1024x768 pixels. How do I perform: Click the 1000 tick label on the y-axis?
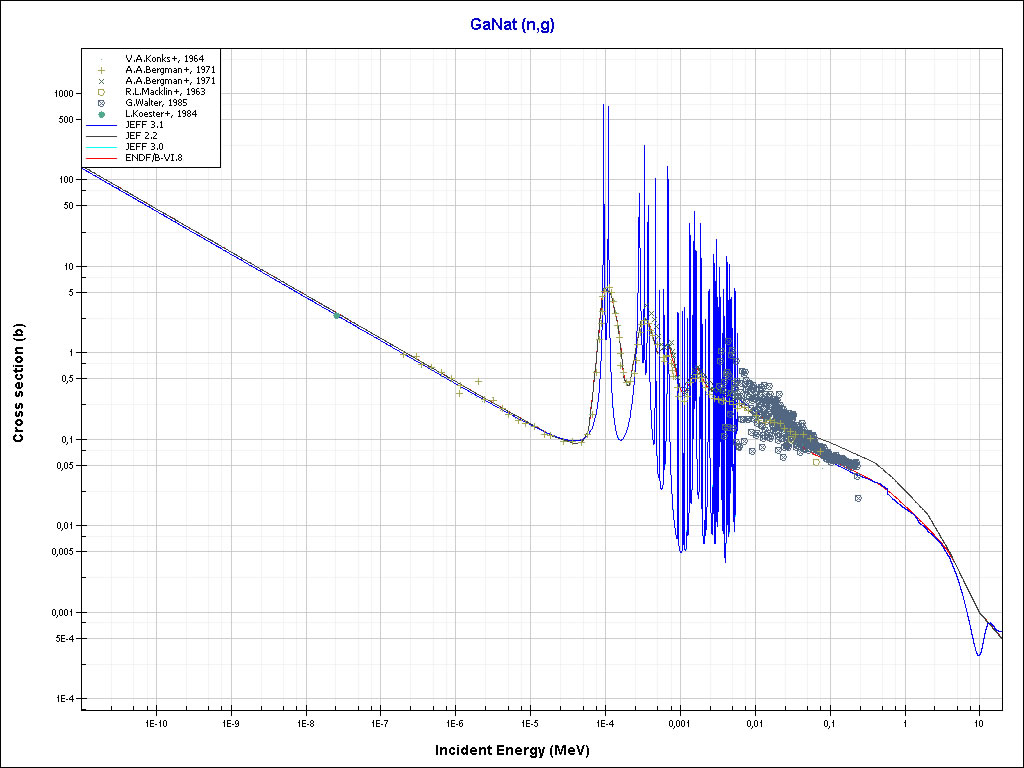click(63, 93)
